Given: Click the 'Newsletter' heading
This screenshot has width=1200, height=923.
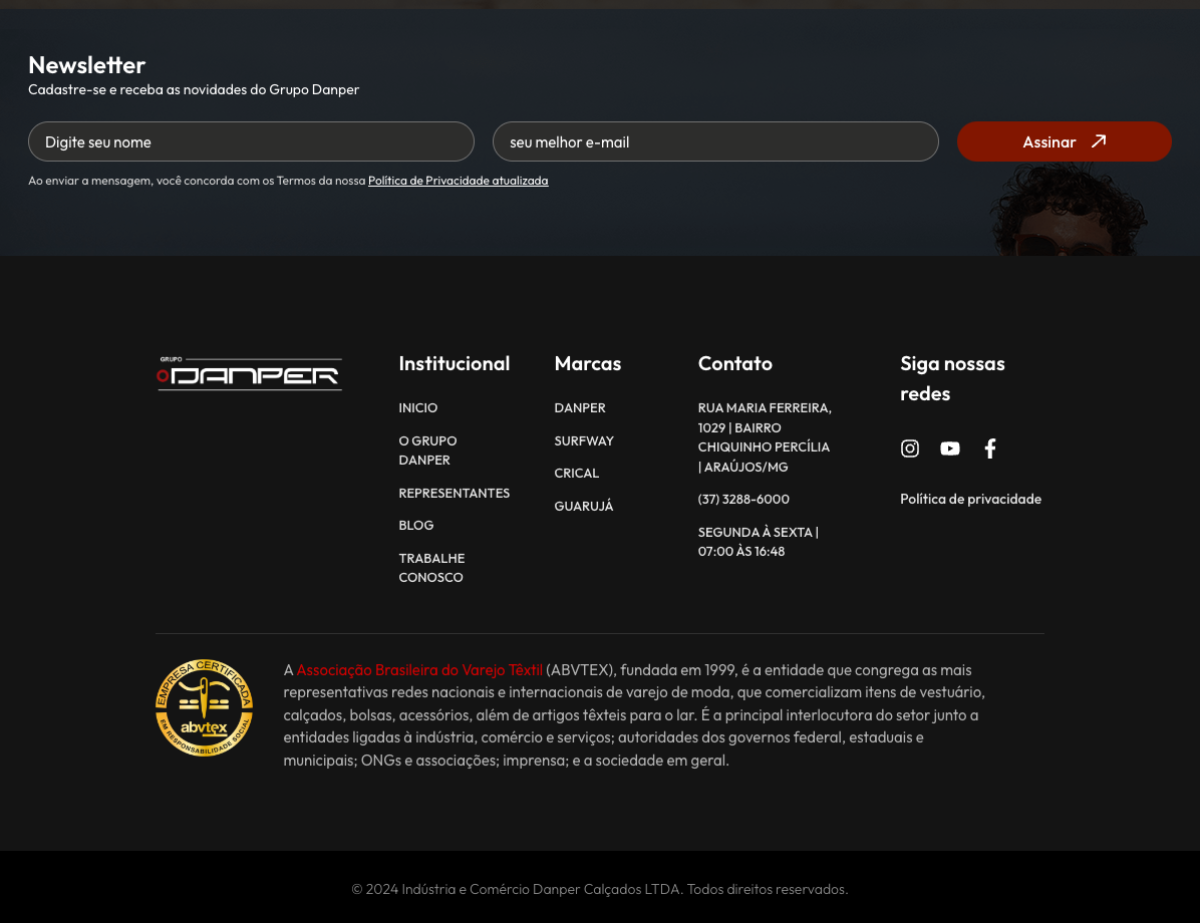Looking at the screenshot, I should coord(87,65).
